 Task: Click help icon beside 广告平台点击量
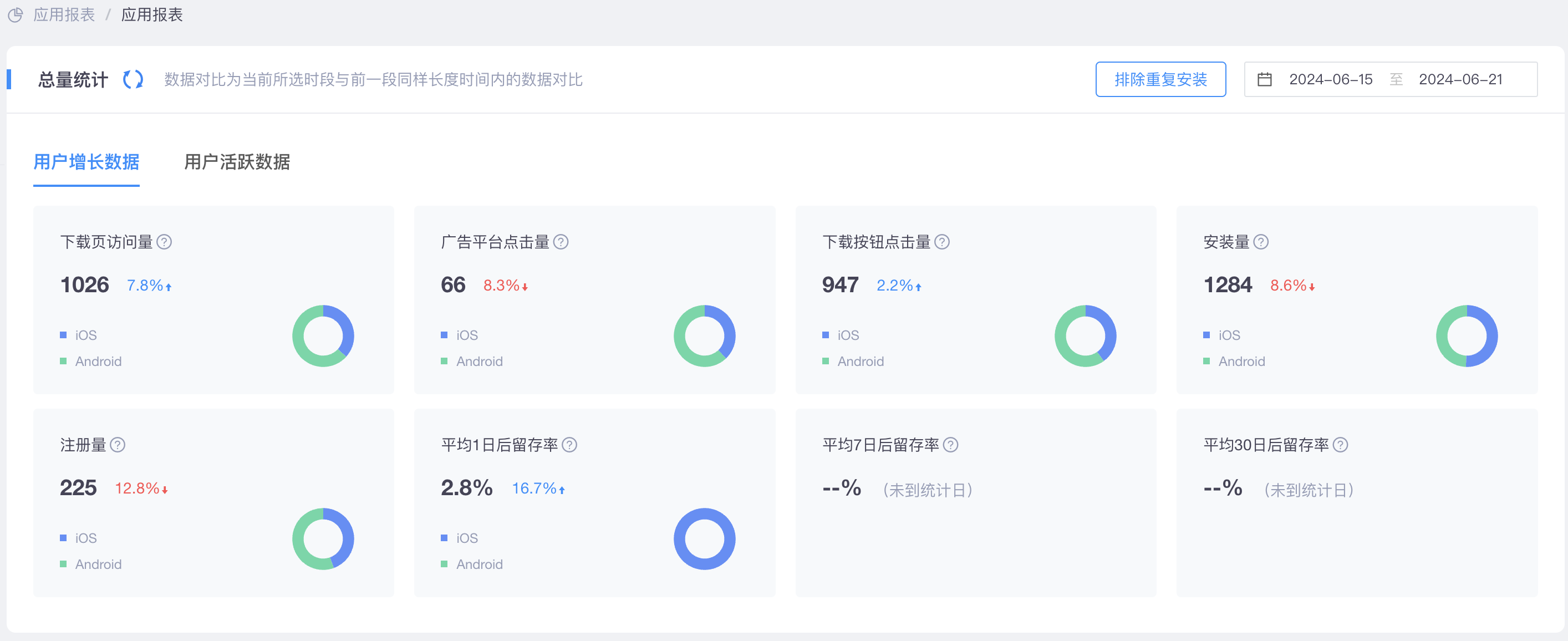click(x=561, y=242)
